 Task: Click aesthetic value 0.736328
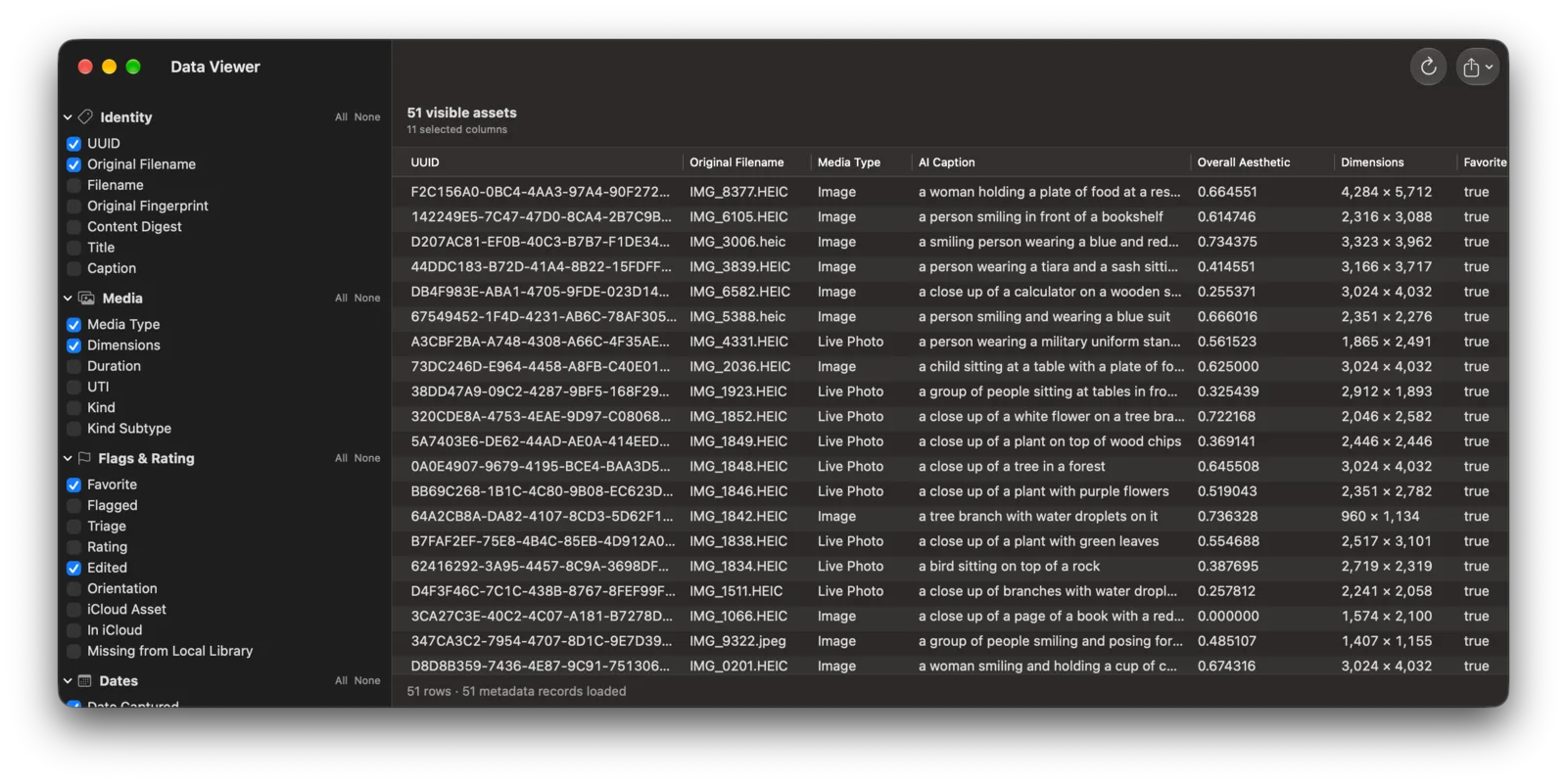[x=1227, y=517]
